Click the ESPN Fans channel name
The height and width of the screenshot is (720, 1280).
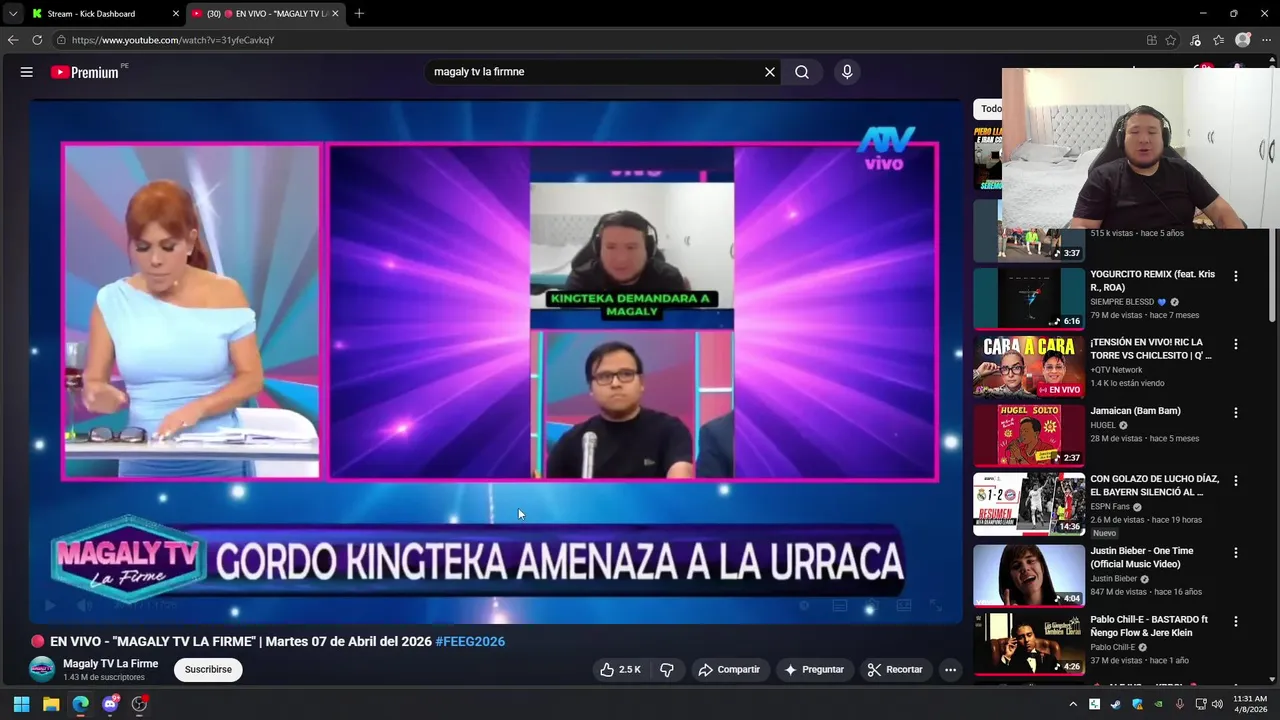click(x=1110, y=507)
